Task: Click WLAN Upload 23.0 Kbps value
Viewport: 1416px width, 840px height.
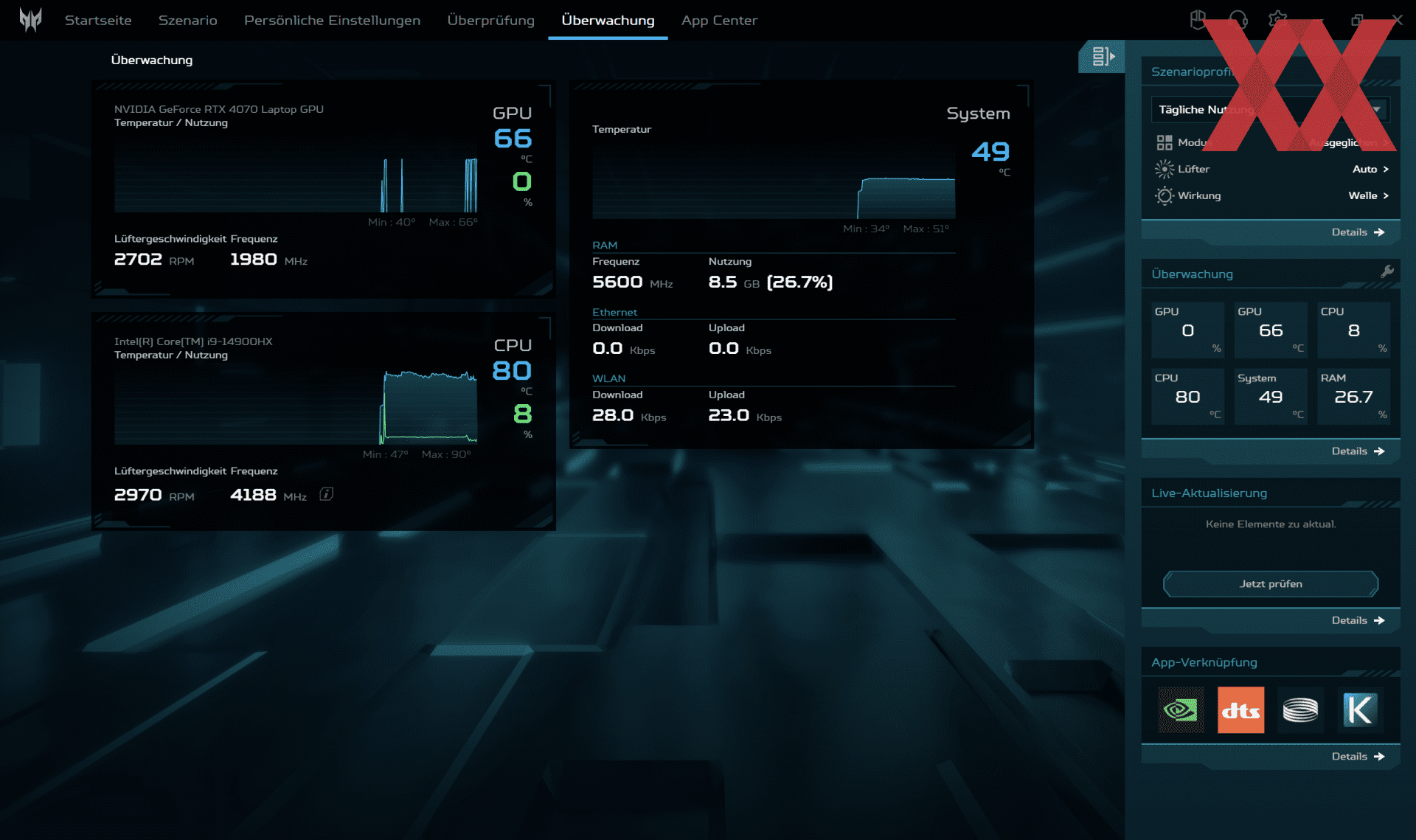Action: pyautogui.click(x=745, y=416)
